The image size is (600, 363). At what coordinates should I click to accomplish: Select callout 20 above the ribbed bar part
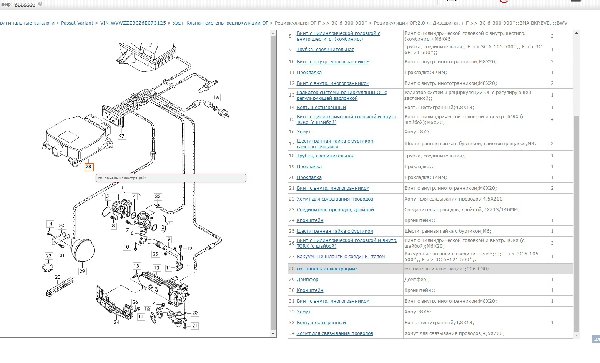tap(57, 277)
